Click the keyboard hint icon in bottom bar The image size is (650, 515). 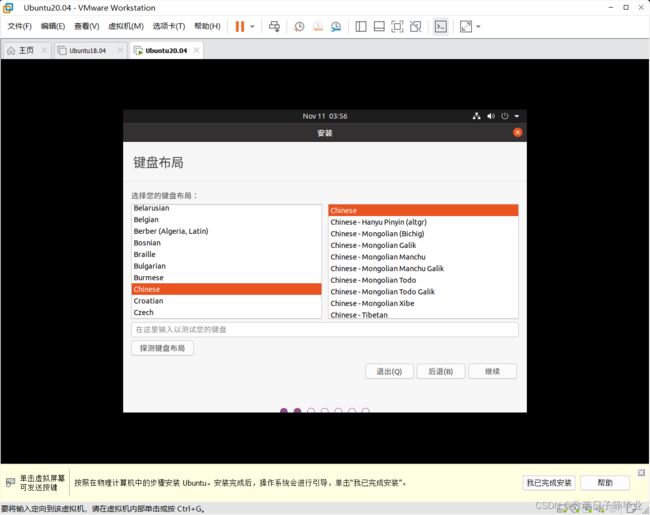tap(10, 482)
